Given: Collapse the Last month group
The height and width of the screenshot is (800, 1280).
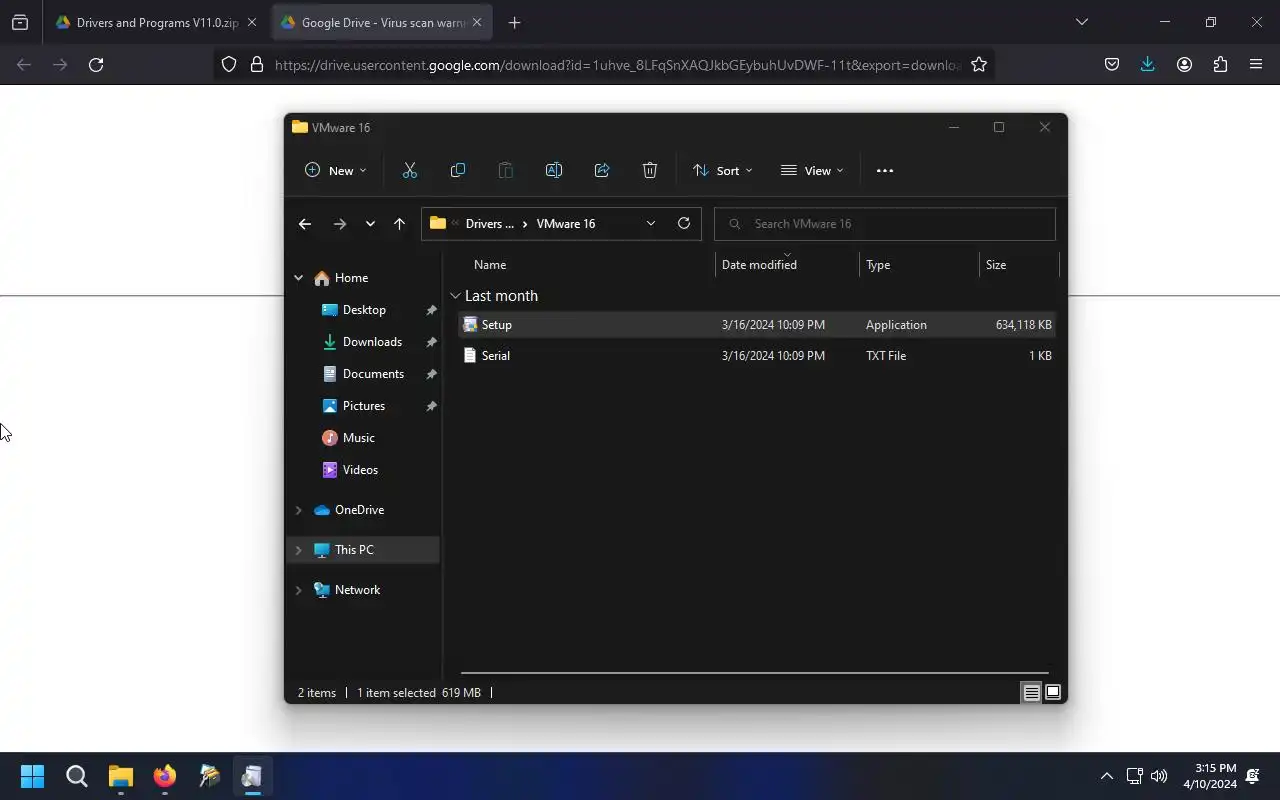Looking at the screenshot, I should (x=455, y=296).
